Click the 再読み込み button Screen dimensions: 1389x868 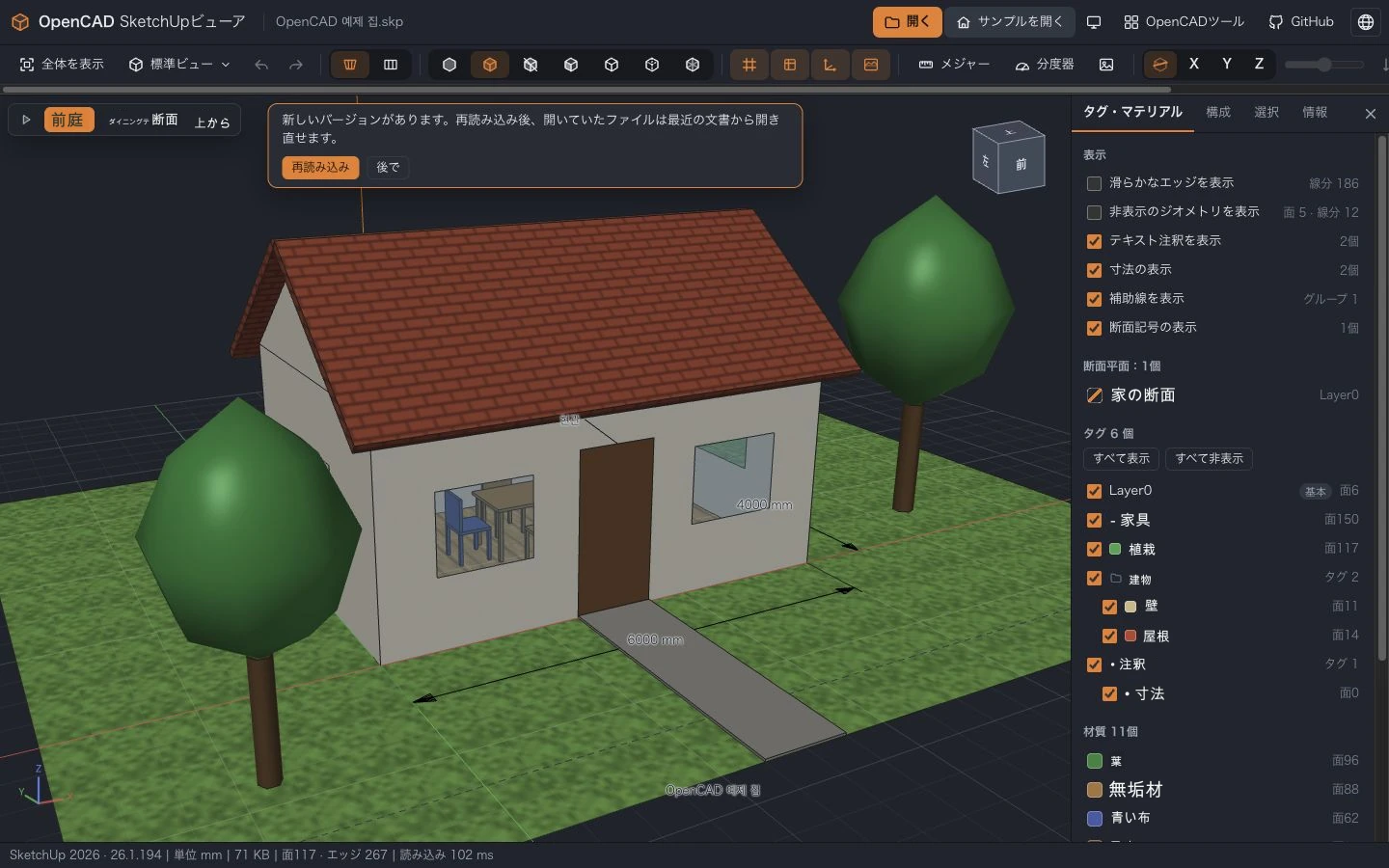point(320,168)
